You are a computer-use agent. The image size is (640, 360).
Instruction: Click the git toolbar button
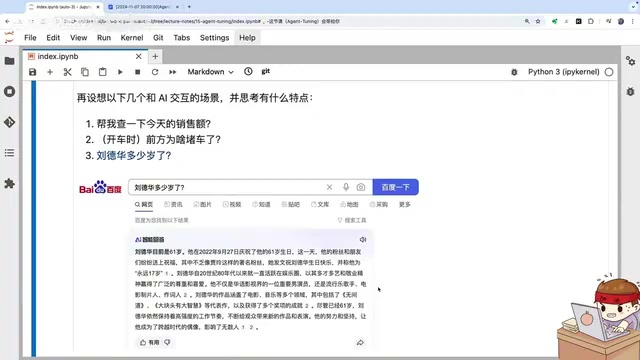pyautogui.click(x=266, y=71)
